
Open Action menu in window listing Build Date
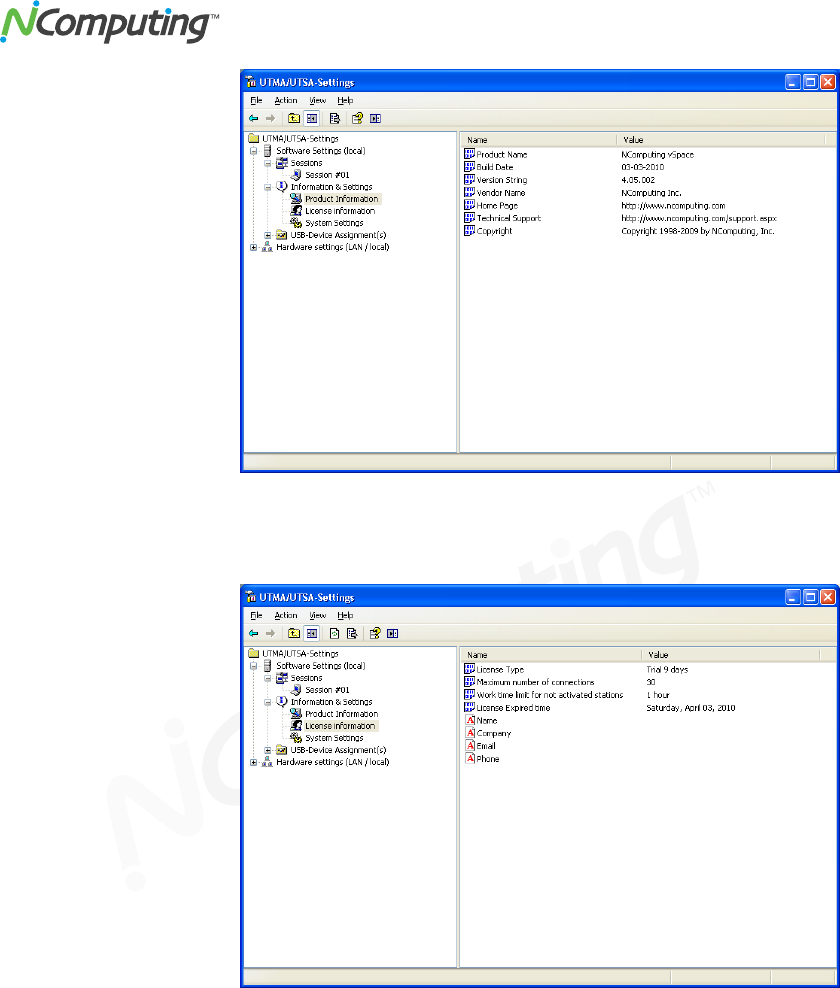pyautogui.click(x=285, y=100)
